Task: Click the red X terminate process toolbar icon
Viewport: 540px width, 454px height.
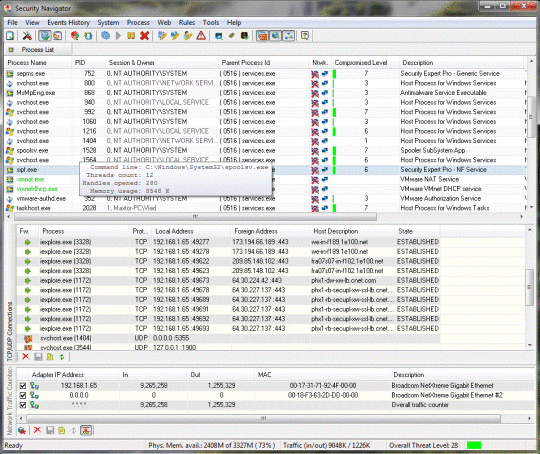Action: (144, 35)
